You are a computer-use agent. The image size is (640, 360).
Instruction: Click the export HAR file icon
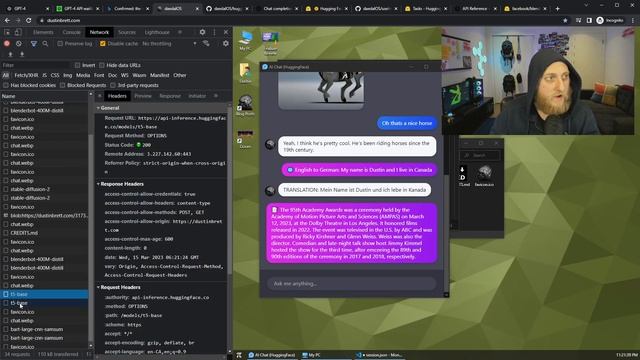tap(22, 54)
